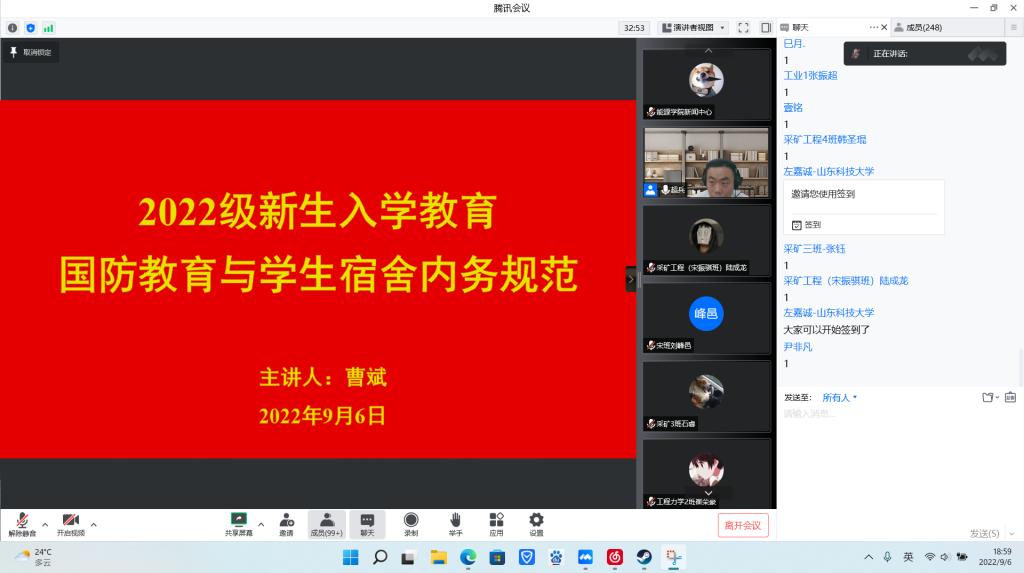Select the Chat (聊天) panel tab
Screen dimensions: 1024x573
point(800,27)
